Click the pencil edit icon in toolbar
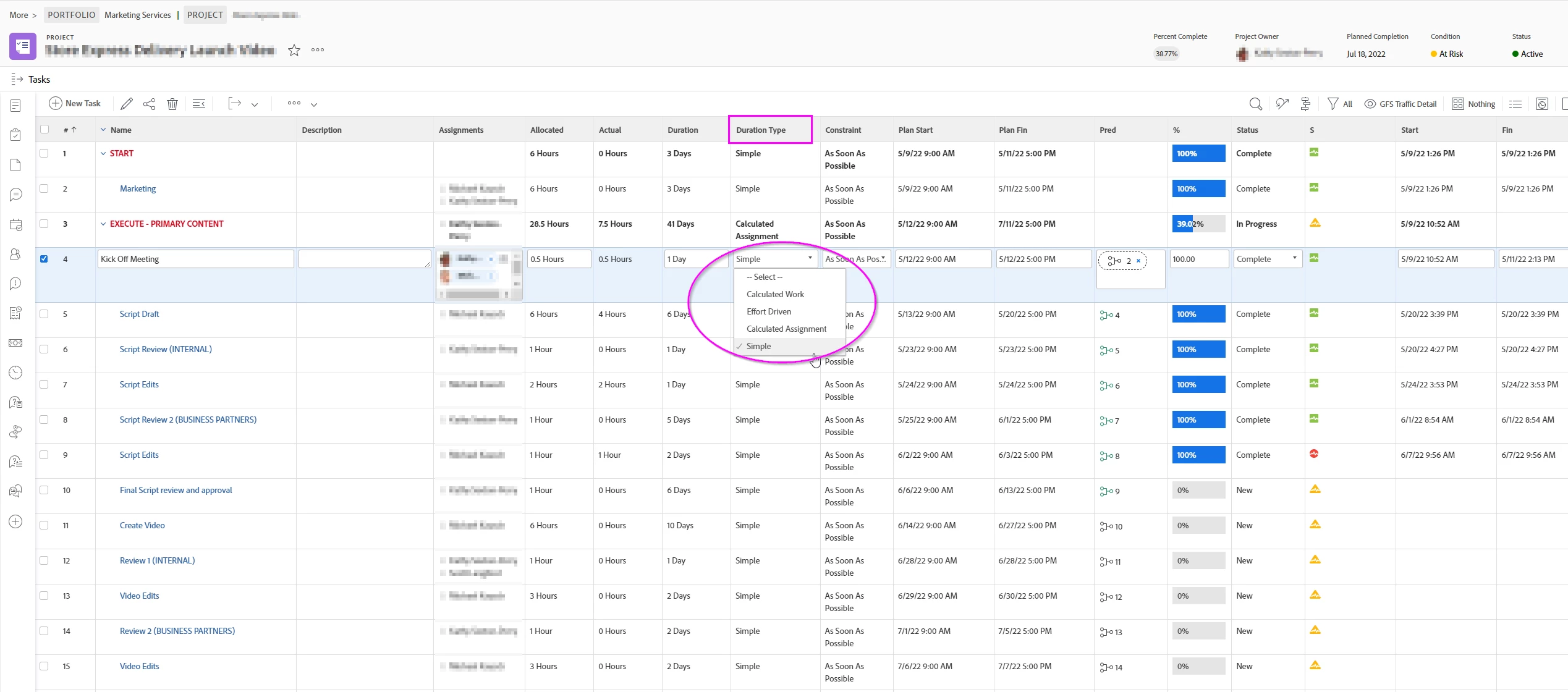Image resolution: width=1568 pixels, height=692 pixels. (127, 104)
